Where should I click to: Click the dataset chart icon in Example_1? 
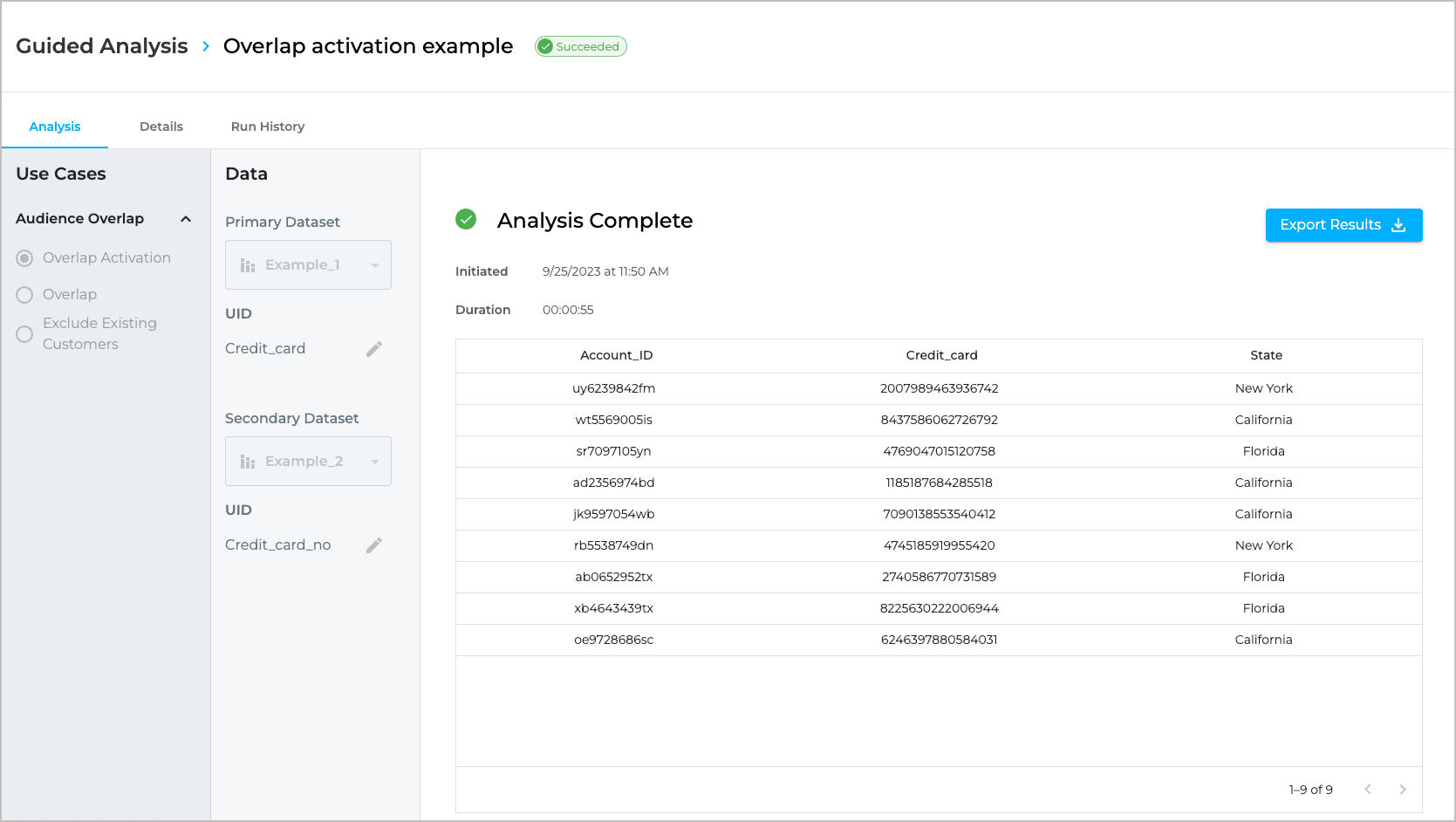tap(248, 265)
